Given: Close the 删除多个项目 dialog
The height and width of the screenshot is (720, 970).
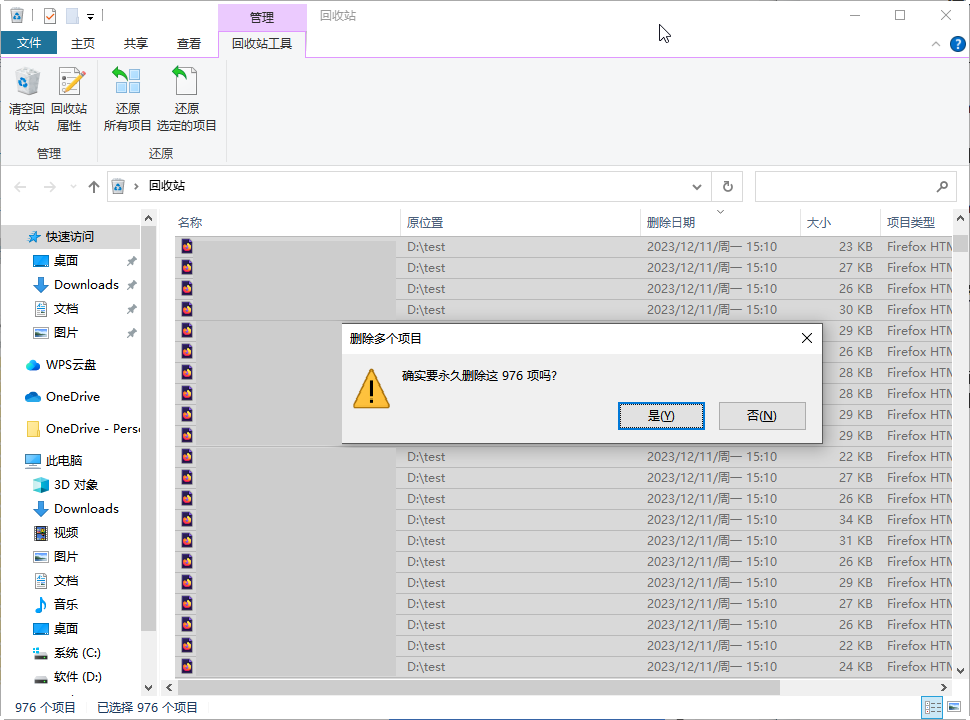Looking at the screenshot, I should click(x=807, y=338).
